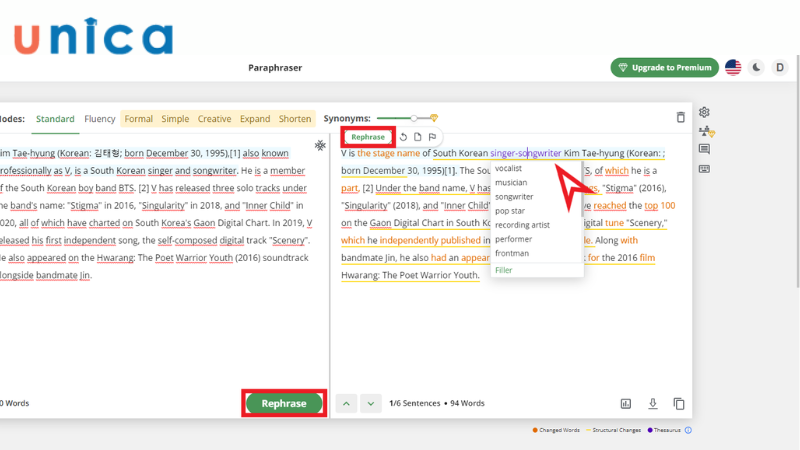Choose synonym 'performer'
The width and height of the screenshot is (800, 450).
point(513,239)
